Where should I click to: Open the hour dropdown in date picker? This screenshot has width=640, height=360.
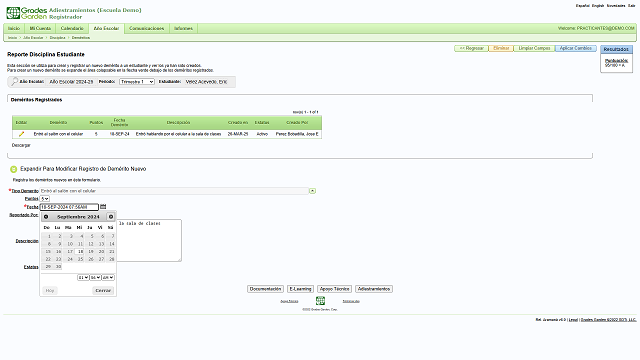[83, 278]
